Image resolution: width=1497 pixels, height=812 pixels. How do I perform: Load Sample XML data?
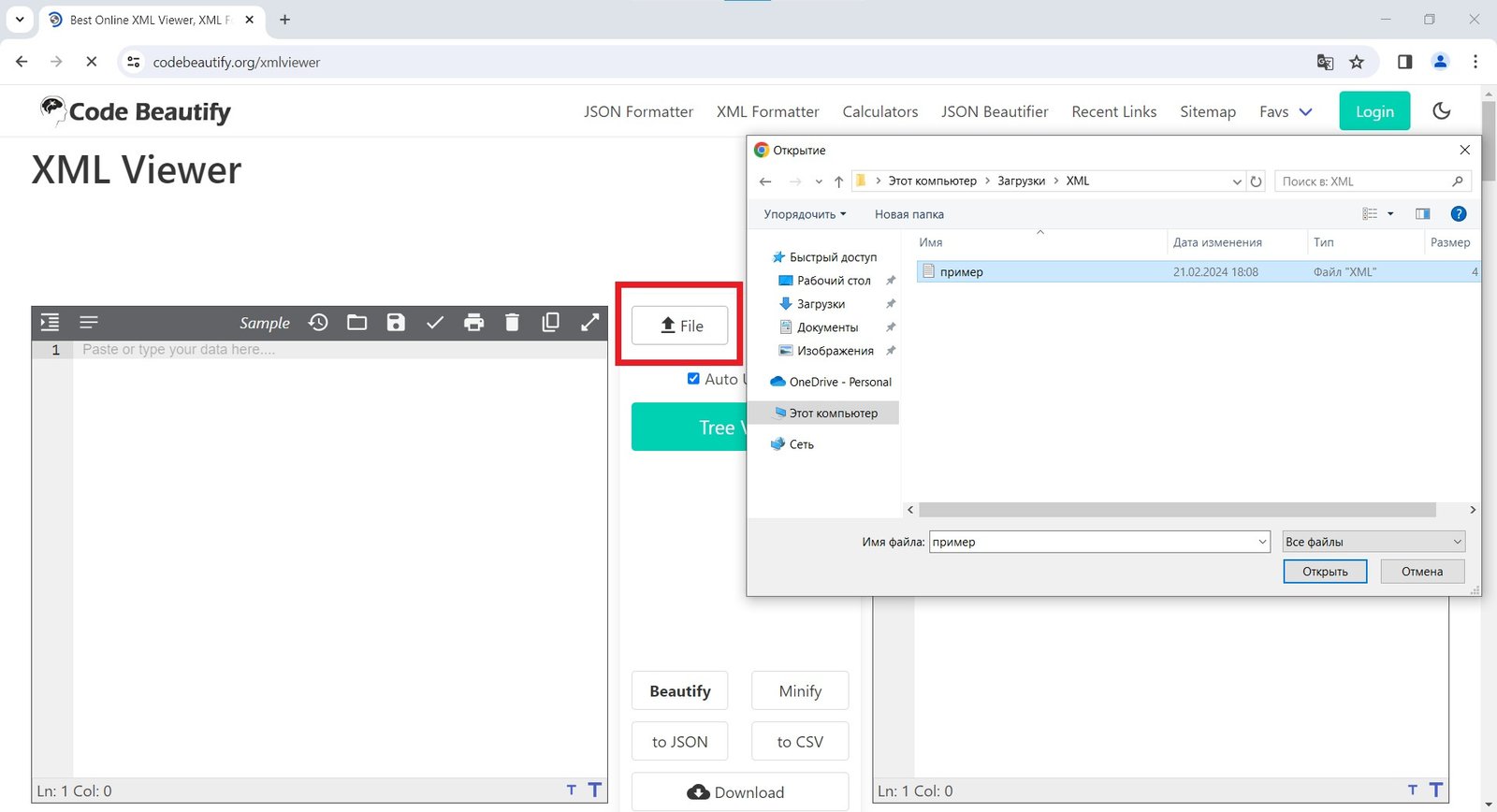[265, 323]
